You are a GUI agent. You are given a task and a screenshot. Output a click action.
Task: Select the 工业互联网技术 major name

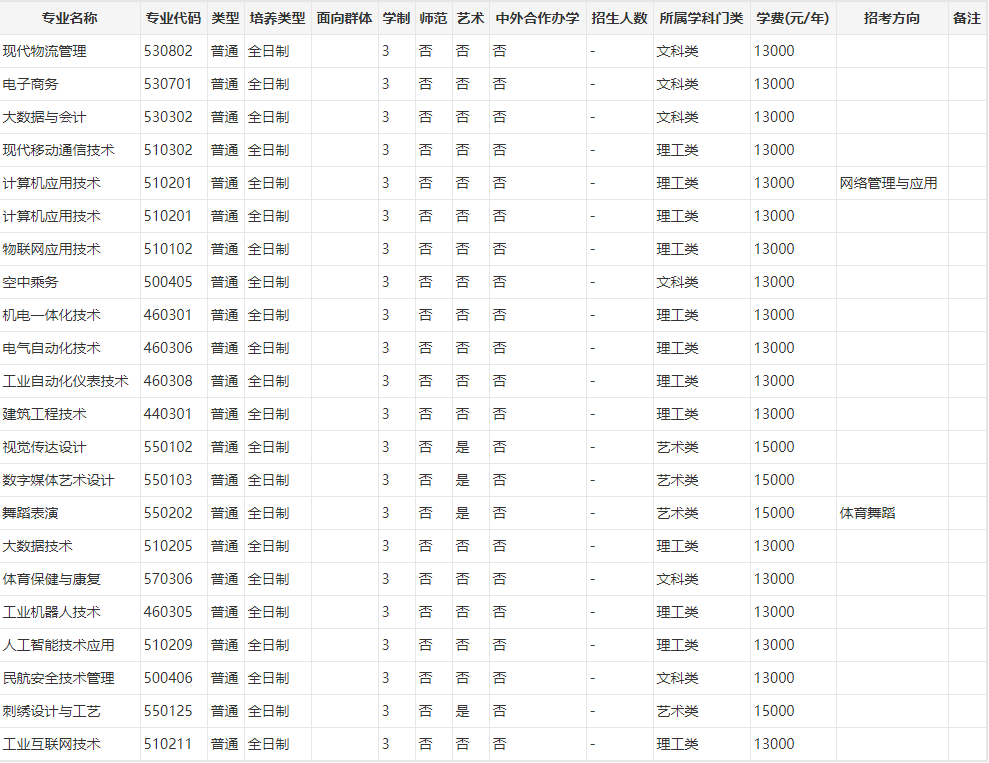coord(52,744)
